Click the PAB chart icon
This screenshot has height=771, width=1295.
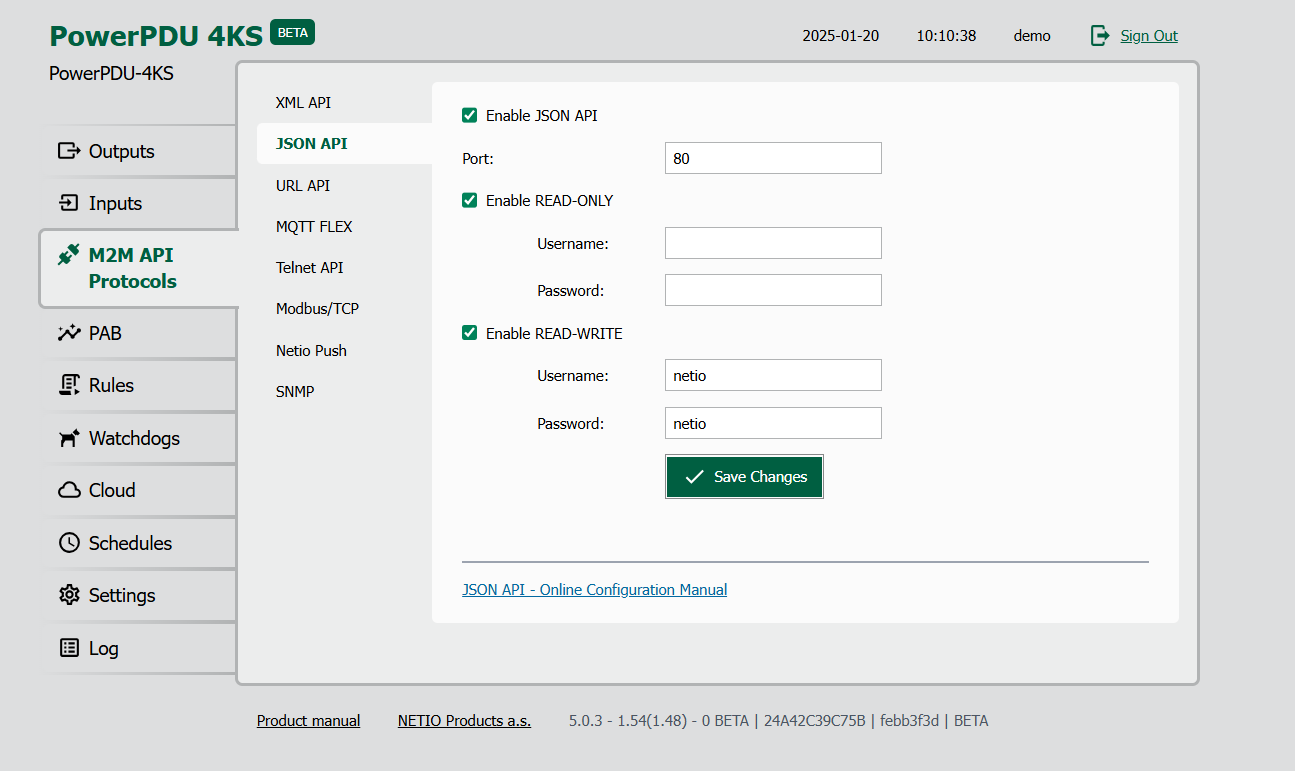tap(69, 333)
